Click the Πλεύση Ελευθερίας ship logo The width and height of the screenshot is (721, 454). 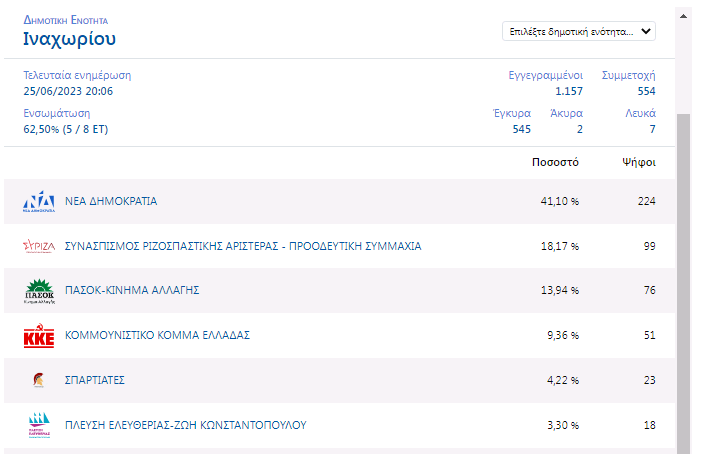[38, 426]
